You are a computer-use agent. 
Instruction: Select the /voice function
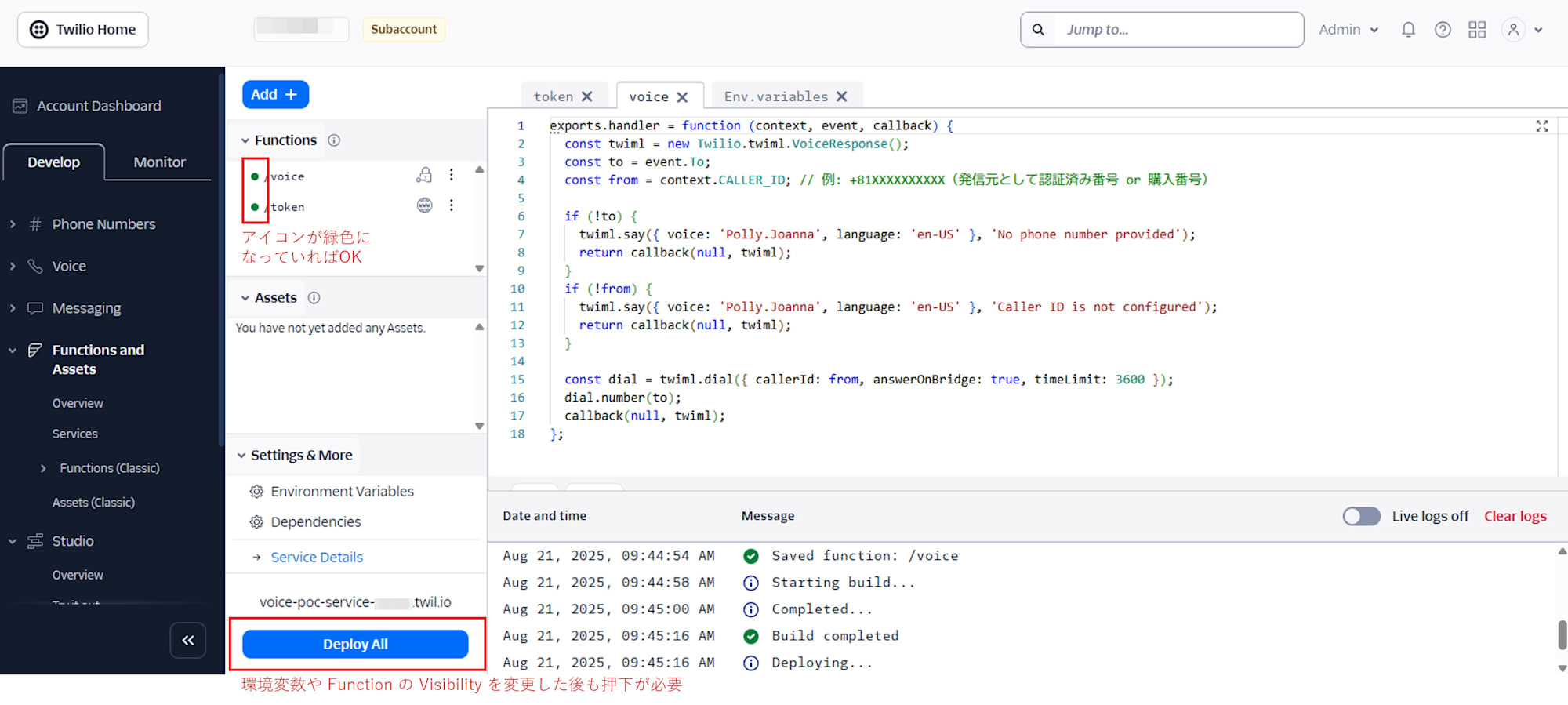click(x=286, y=176)
